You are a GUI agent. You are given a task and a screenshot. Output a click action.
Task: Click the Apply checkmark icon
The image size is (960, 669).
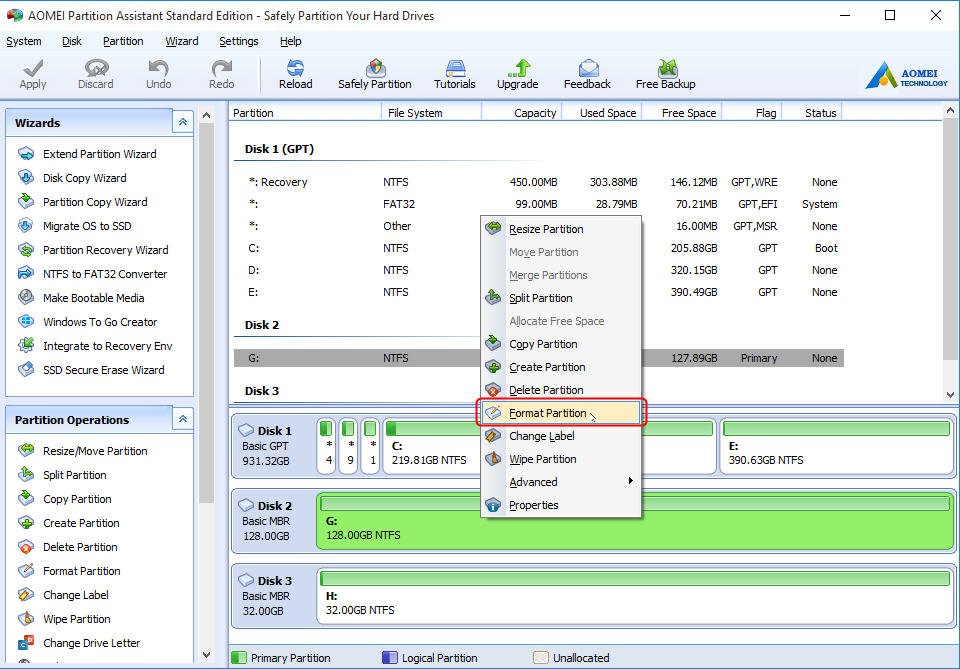pyautogui.click(x=33, y=74)
